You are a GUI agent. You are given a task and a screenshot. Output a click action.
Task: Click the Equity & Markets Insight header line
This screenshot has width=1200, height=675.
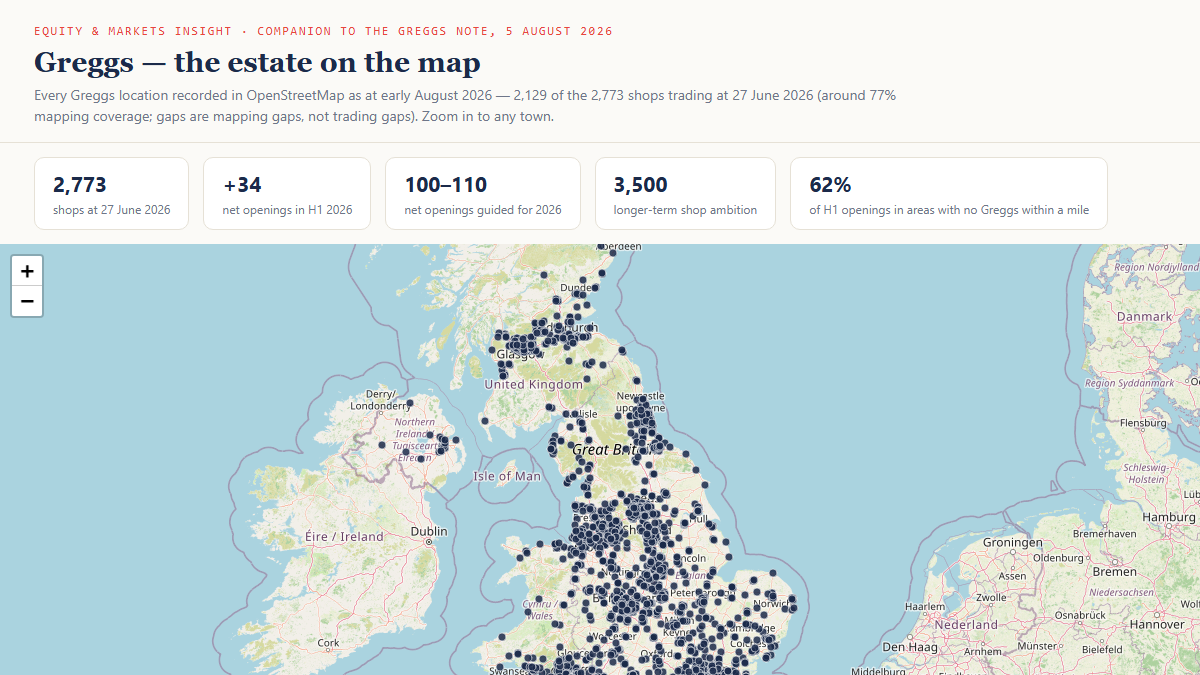click(x=323, y=31)
